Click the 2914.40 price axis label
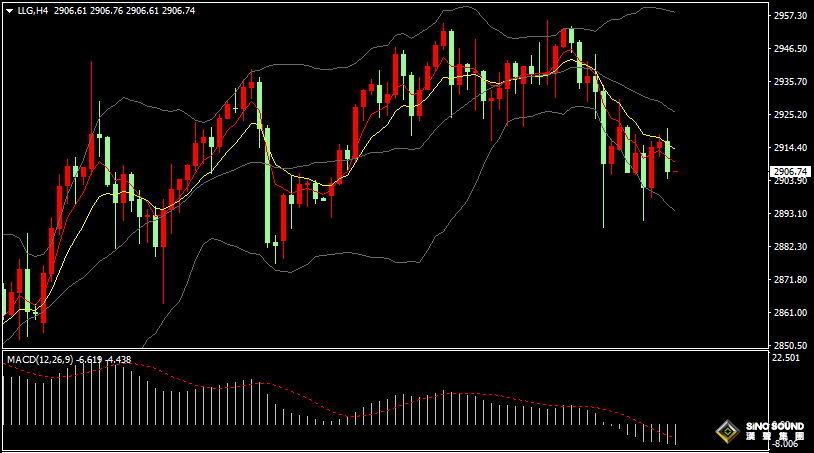 [790, 148]
